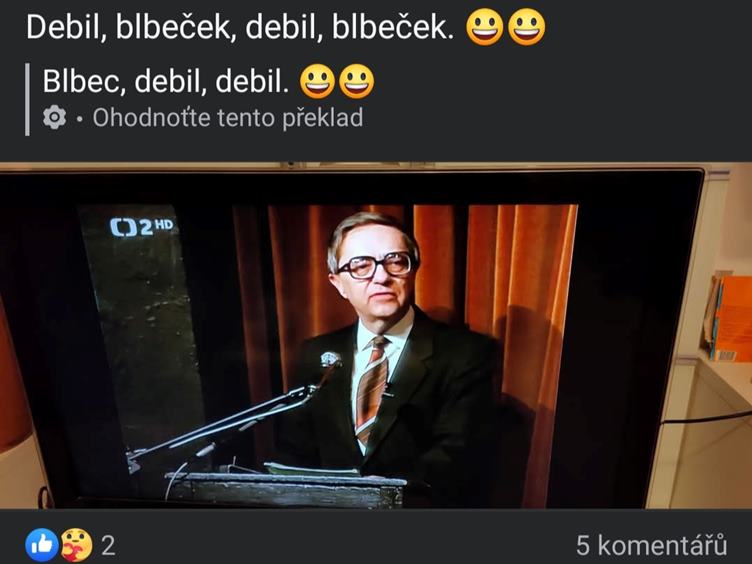Open reactions list via the count '2'

(x=108, y=545)
